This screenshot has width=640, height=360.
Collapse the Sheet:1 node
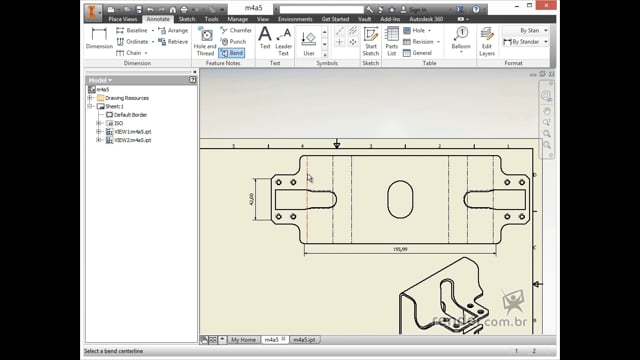(x=90, y=106)
